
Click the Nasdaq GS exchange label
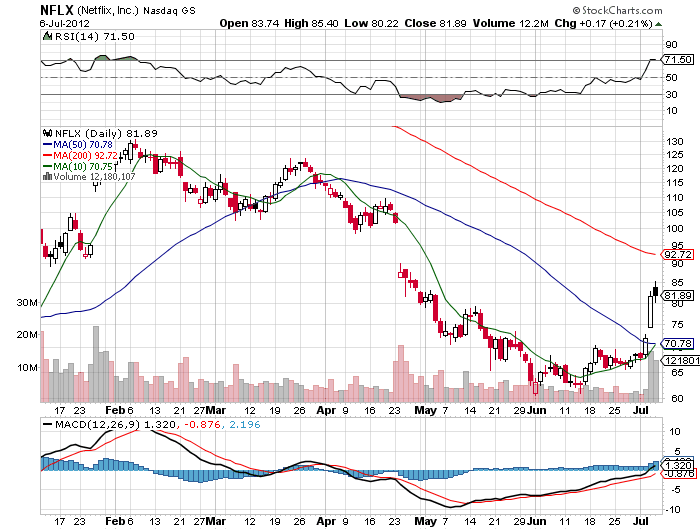click(x=169, y=11)
